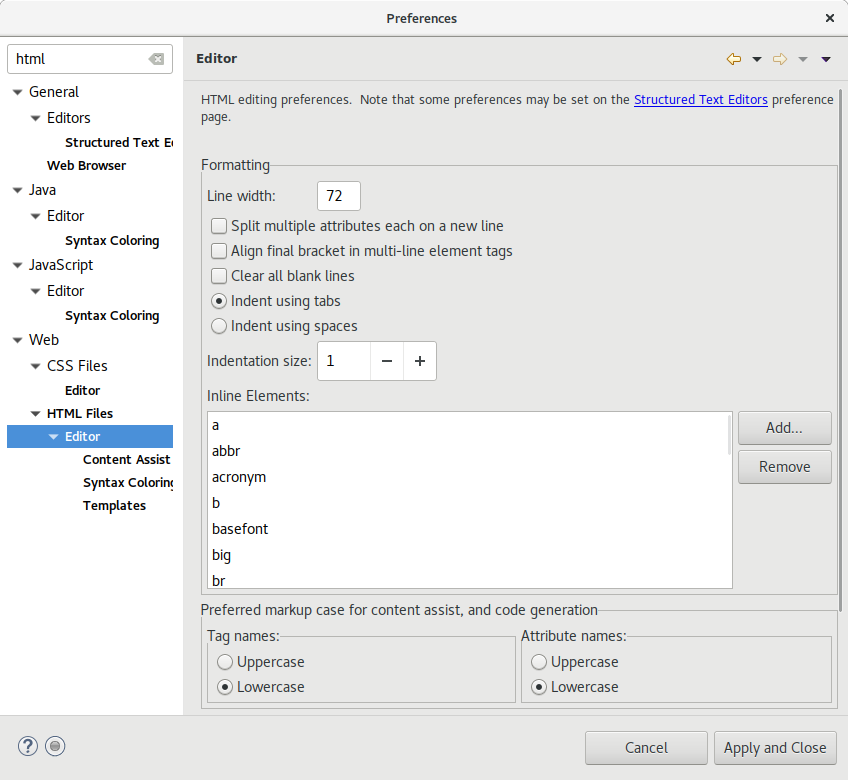Collapse the Java tree node

coord(18,190)
